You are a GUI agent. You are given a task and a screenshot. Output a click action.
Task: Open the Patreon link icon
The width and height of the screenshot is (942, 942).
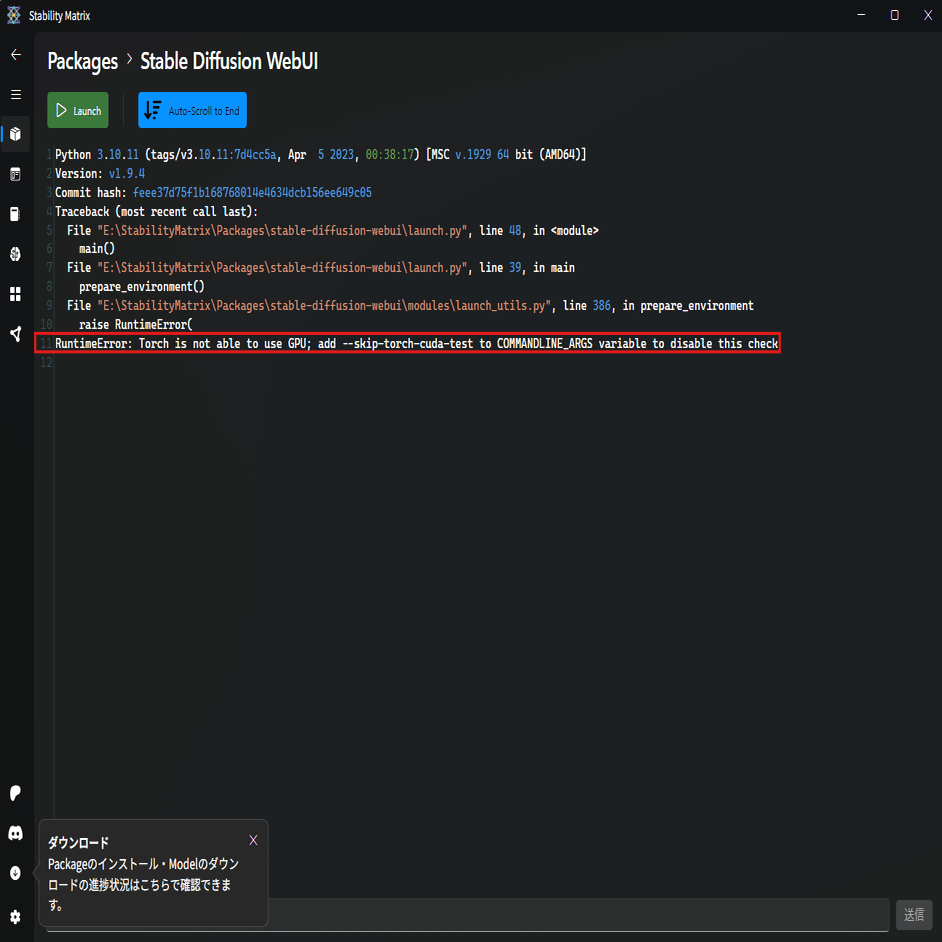[16, 793]
